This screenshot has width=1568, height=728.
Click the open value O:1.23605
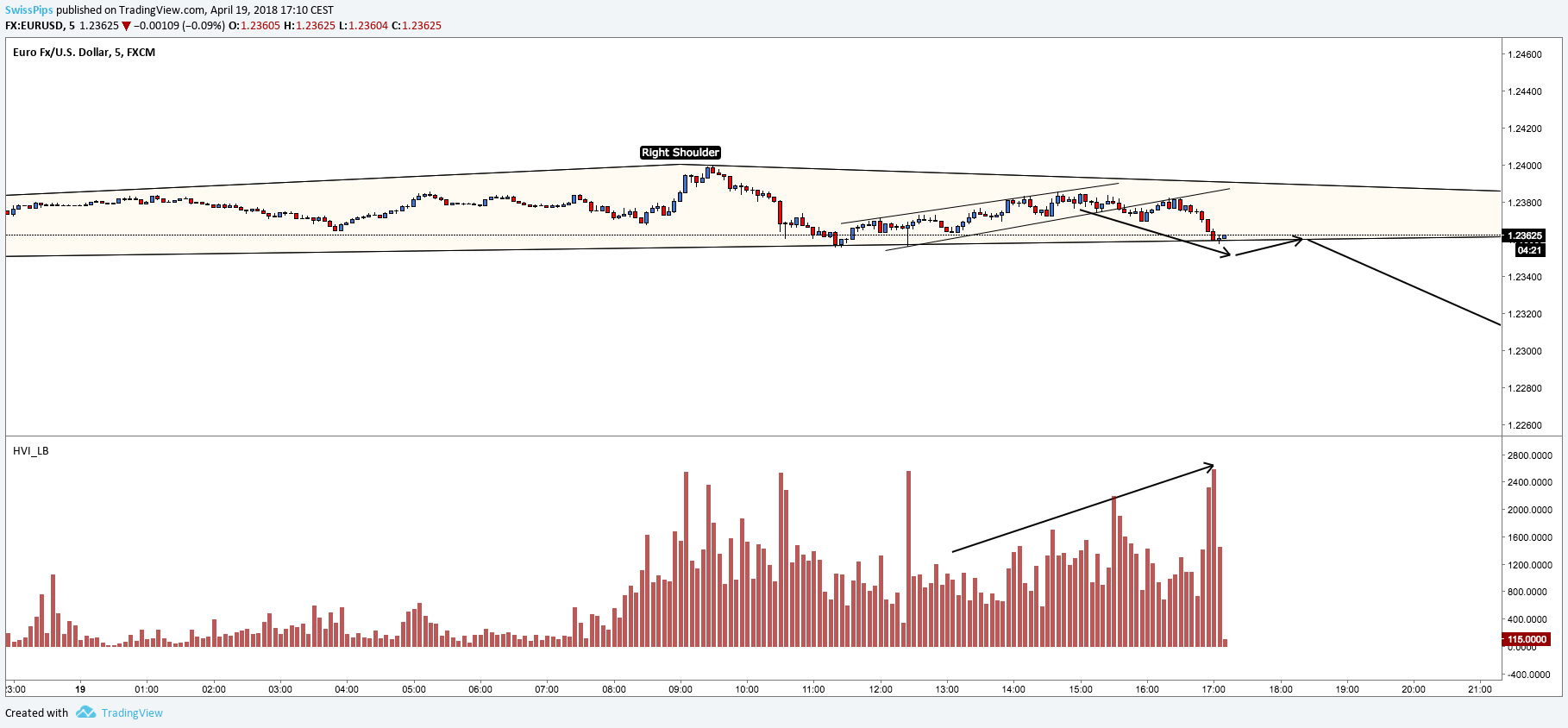point(254,26)
